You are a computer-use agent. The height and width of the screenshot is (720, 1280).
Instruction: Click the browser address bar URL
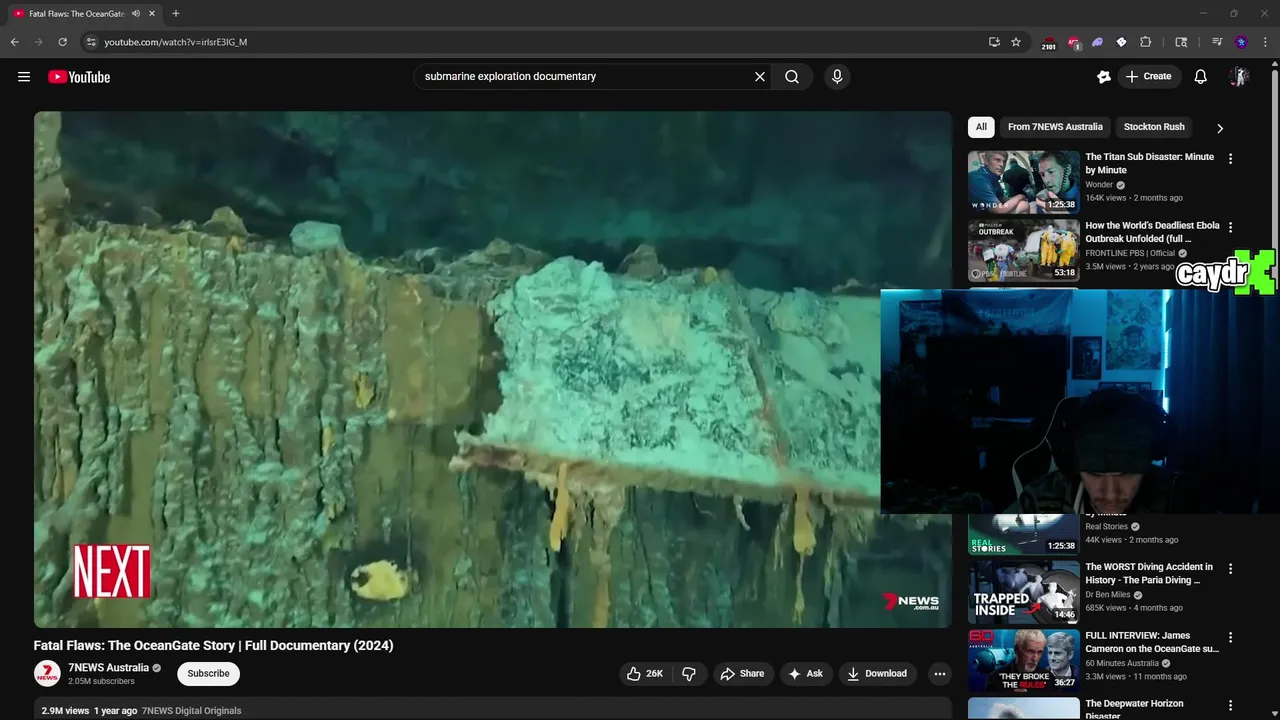pos(175,42)
